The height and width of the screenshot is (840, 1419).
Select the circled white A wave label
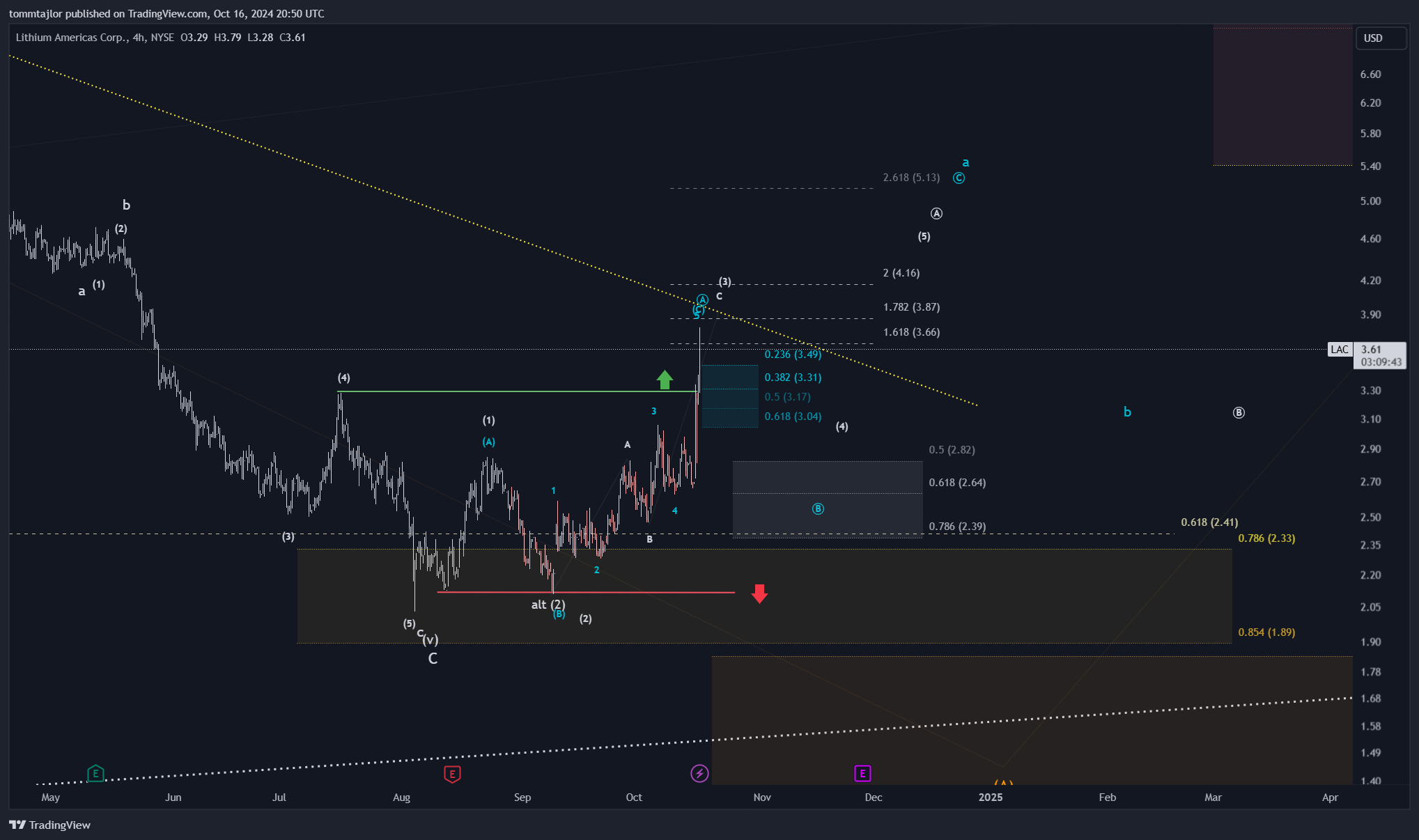click(936, 214)
